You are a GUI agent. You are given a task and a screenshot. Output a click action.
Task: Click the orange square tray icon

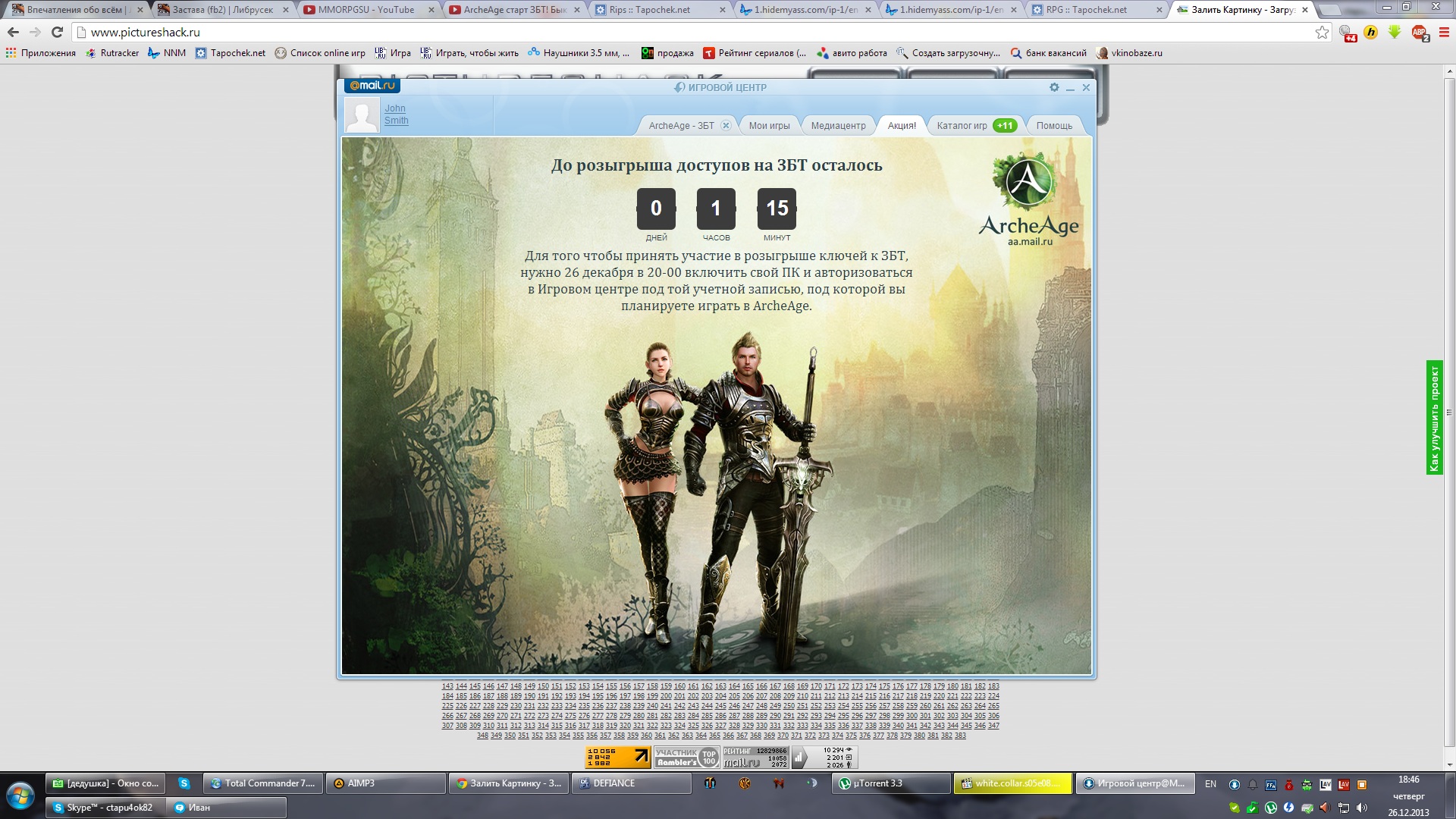pos(1362,785)
